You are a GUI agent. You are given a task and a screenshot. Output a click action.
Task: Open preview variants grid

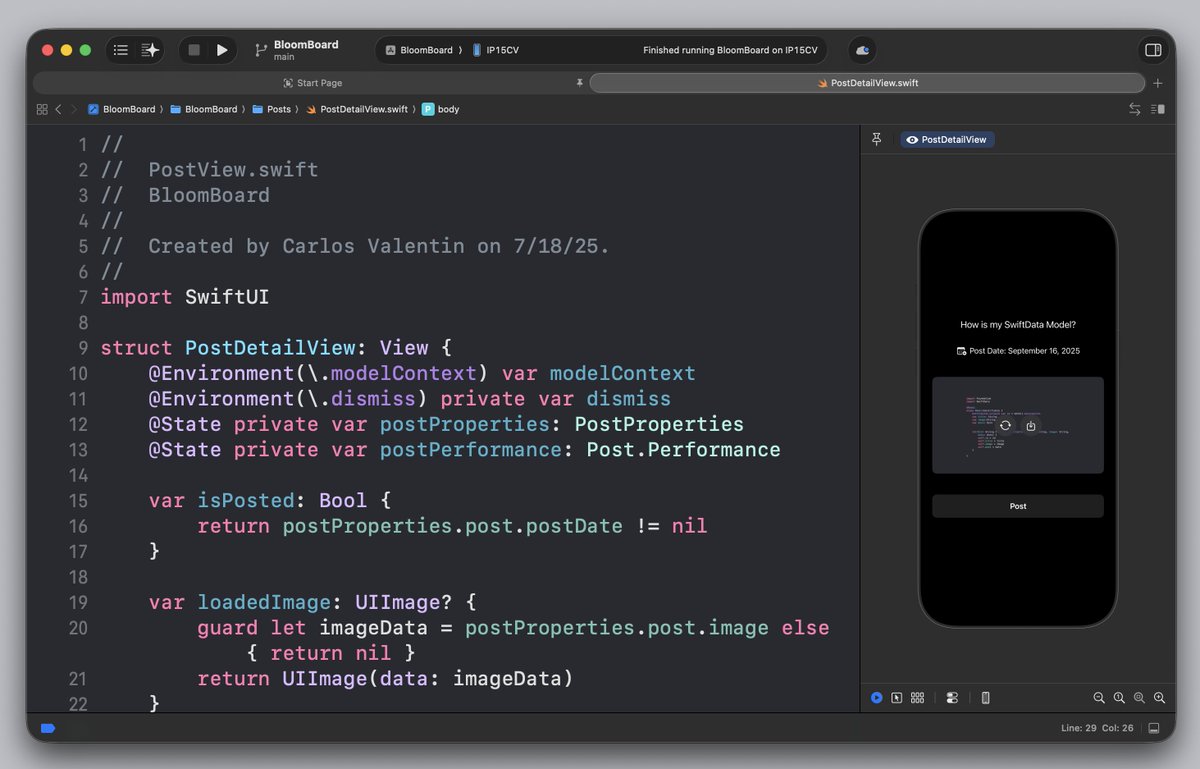pos(917,698)
